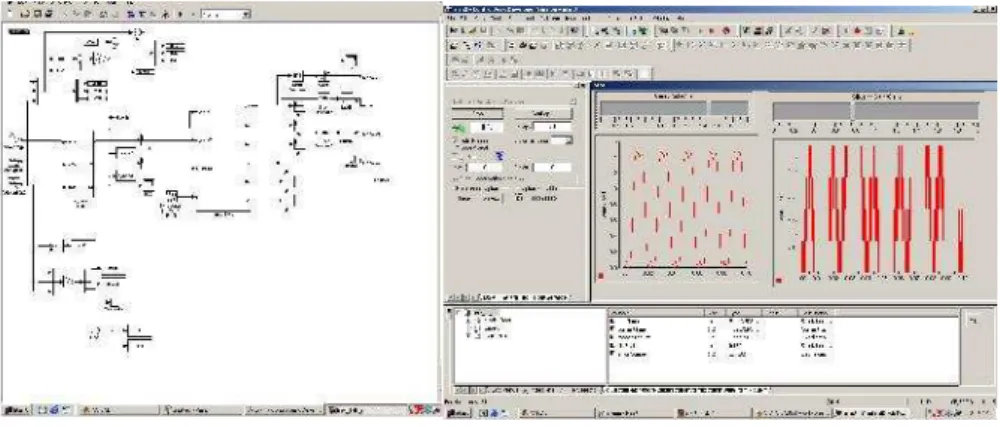Click the red circle icon in the simulation toolbar
Viewport: 1000px width, 427px height.
726,30
